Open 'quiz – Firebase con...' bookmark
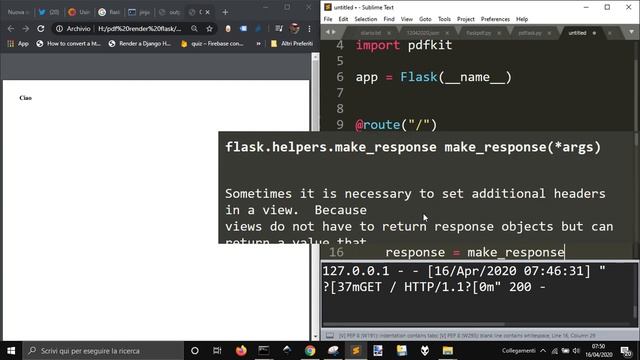The height and width of the screenshot is (360, 640). click(x=212, y=43)
